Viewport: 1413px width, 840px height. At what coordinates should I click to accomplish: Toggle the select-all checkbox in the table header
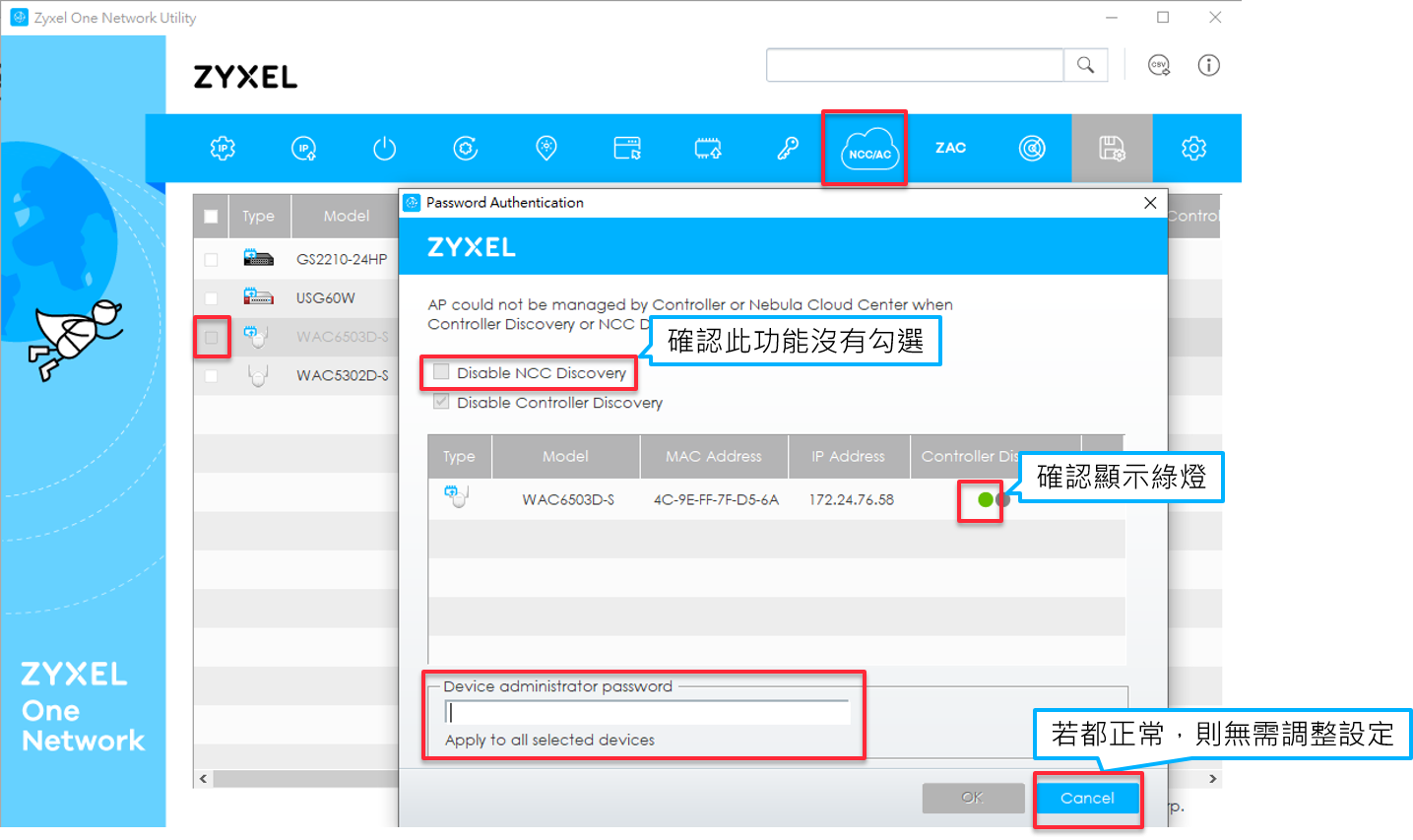pos(211,217)
